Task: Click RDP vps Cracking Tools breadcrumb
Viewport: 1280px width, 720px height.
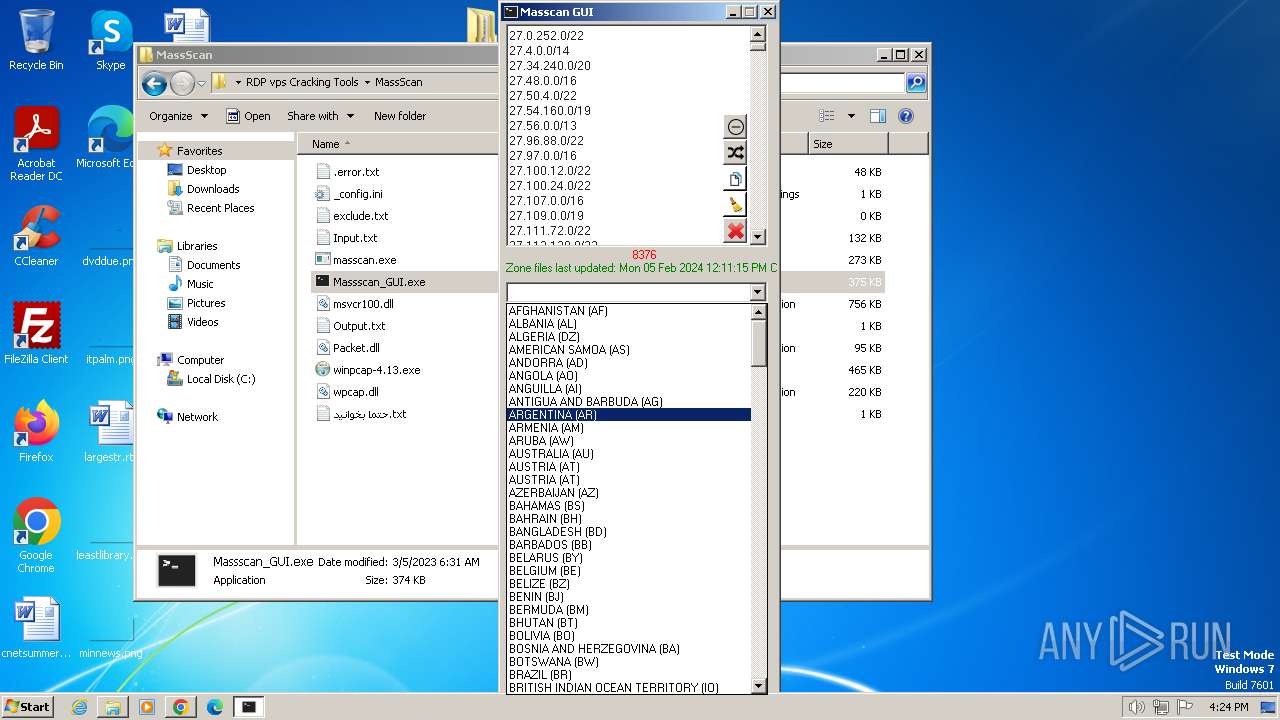Action: tap(302, 82)
